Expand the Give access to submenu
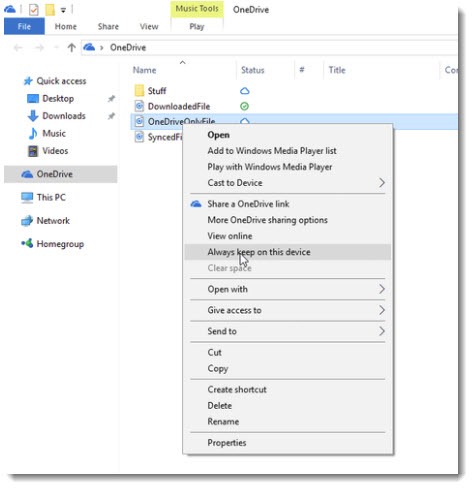 click(287, 310)
